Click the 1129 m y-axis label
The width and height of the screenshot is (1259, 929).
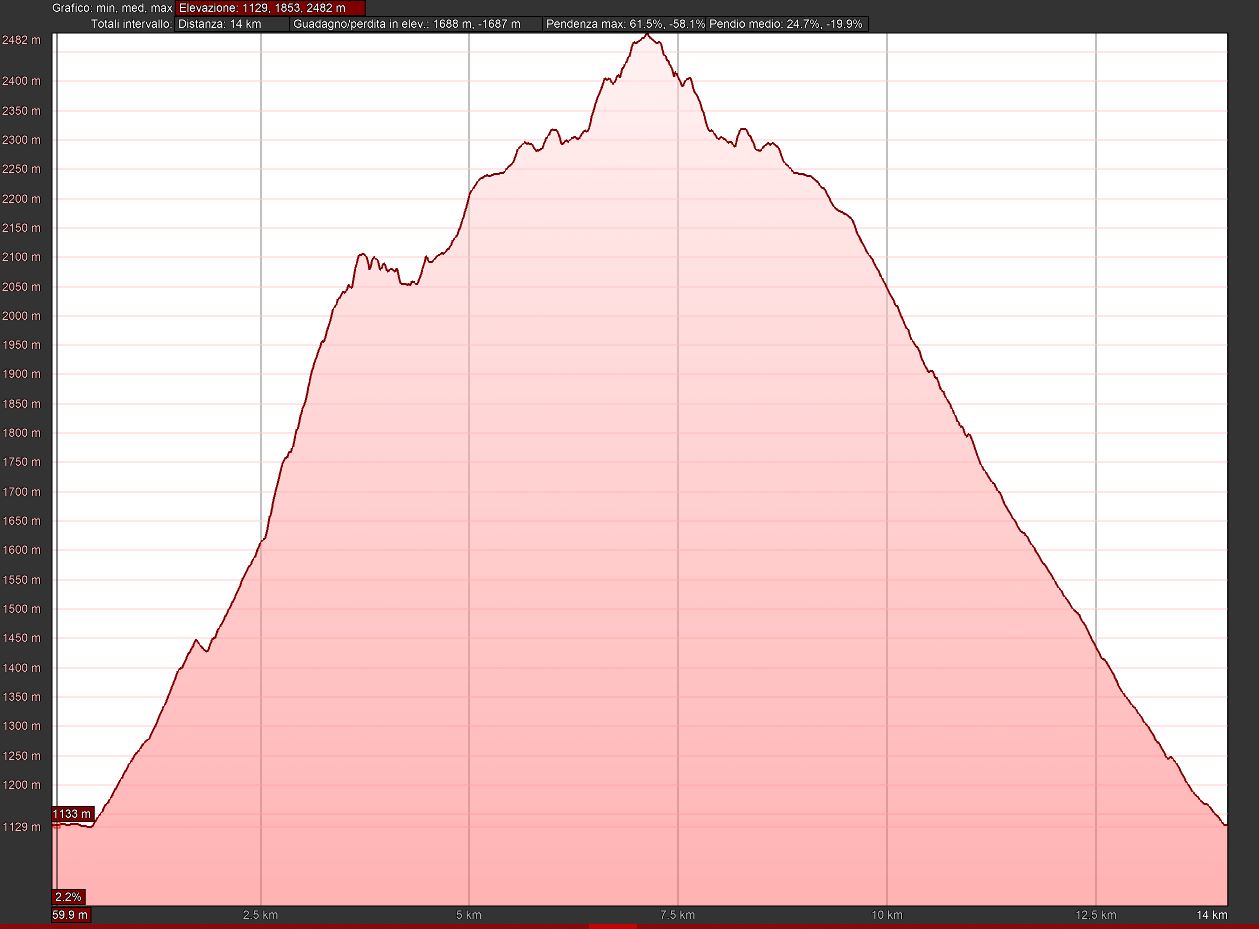click(x=21, y=827)
